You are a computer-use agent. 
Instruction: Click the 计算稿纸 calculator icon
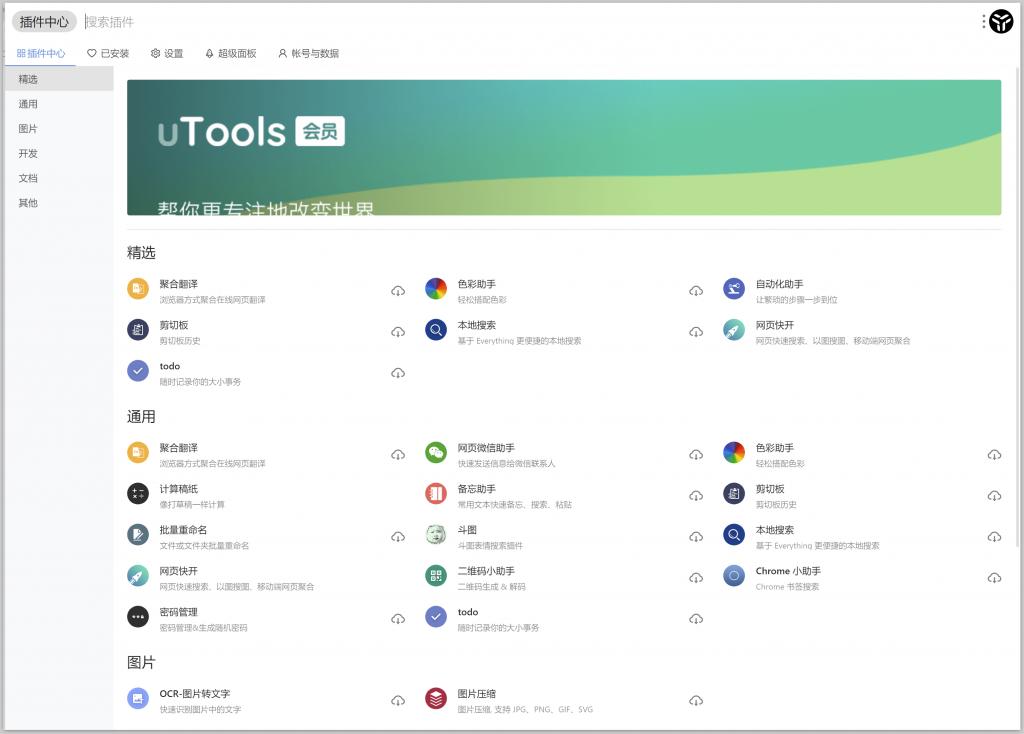pos(137,494)
